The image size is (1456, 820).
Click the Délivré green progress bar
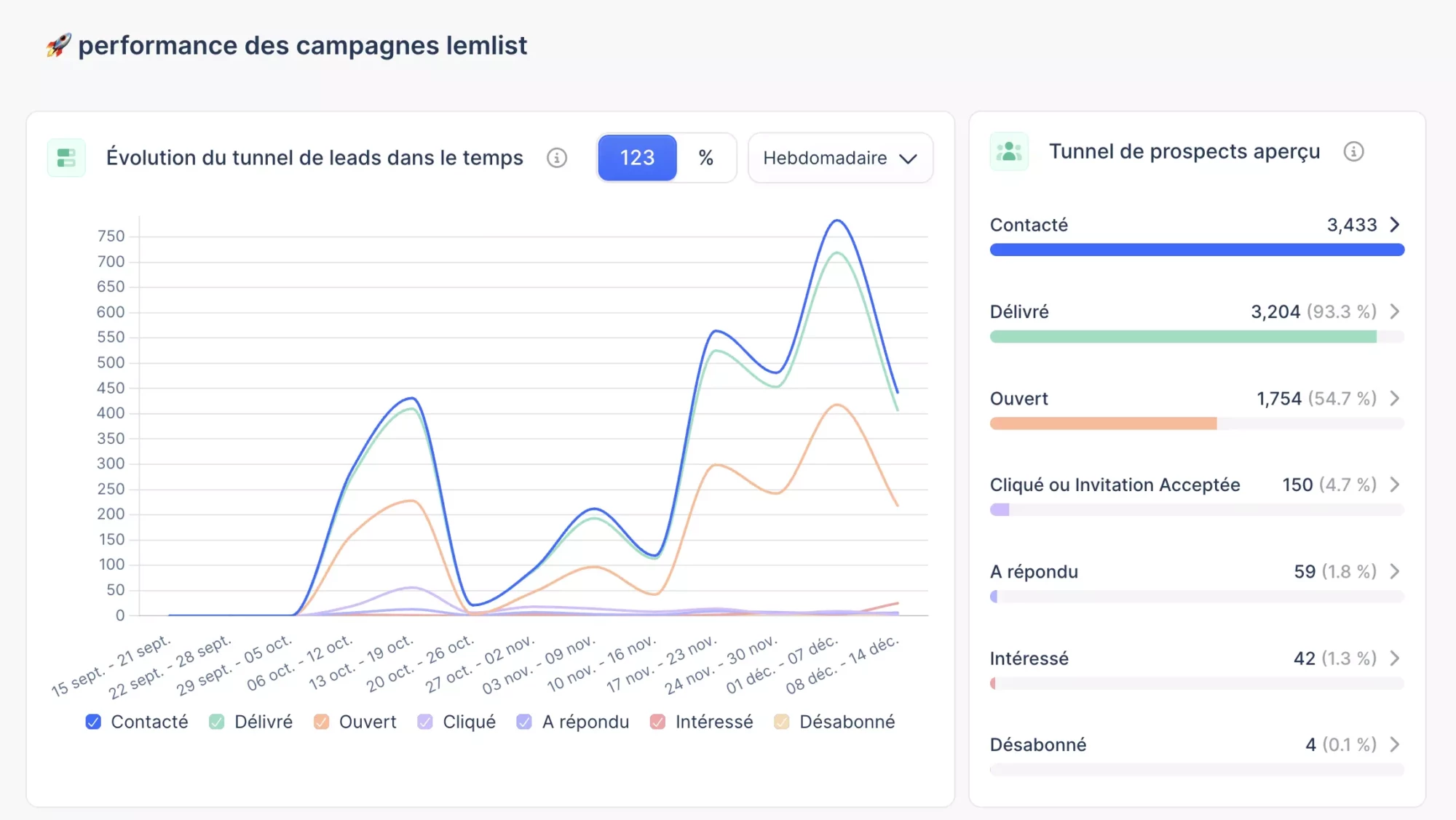(1197, 337)
